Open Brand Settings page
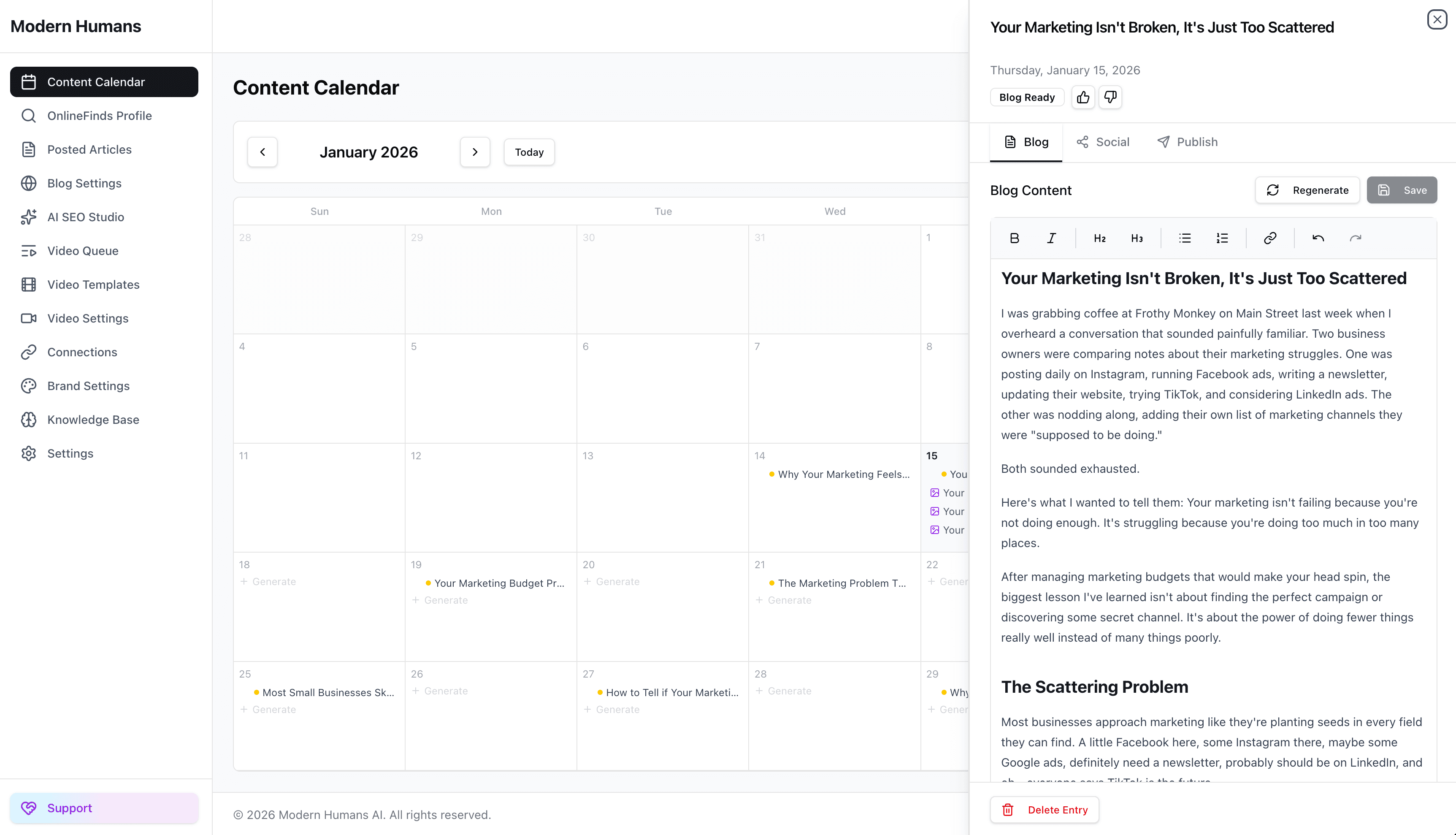This screenshot has width=1456, height=835. (104, 385)
